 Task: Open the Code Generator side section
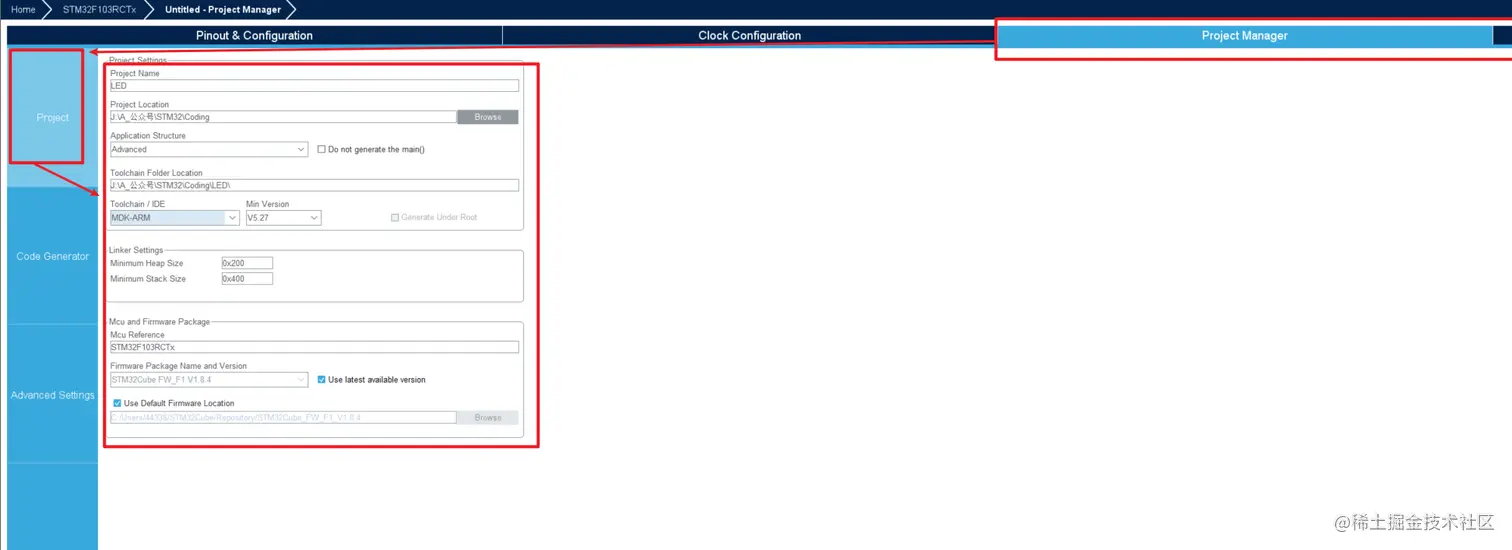(x=52, y=256)
